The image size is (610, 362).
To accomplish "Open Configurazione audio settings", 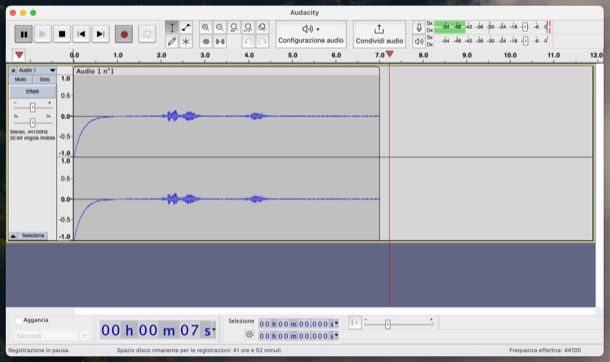I will tap(311, 34).
